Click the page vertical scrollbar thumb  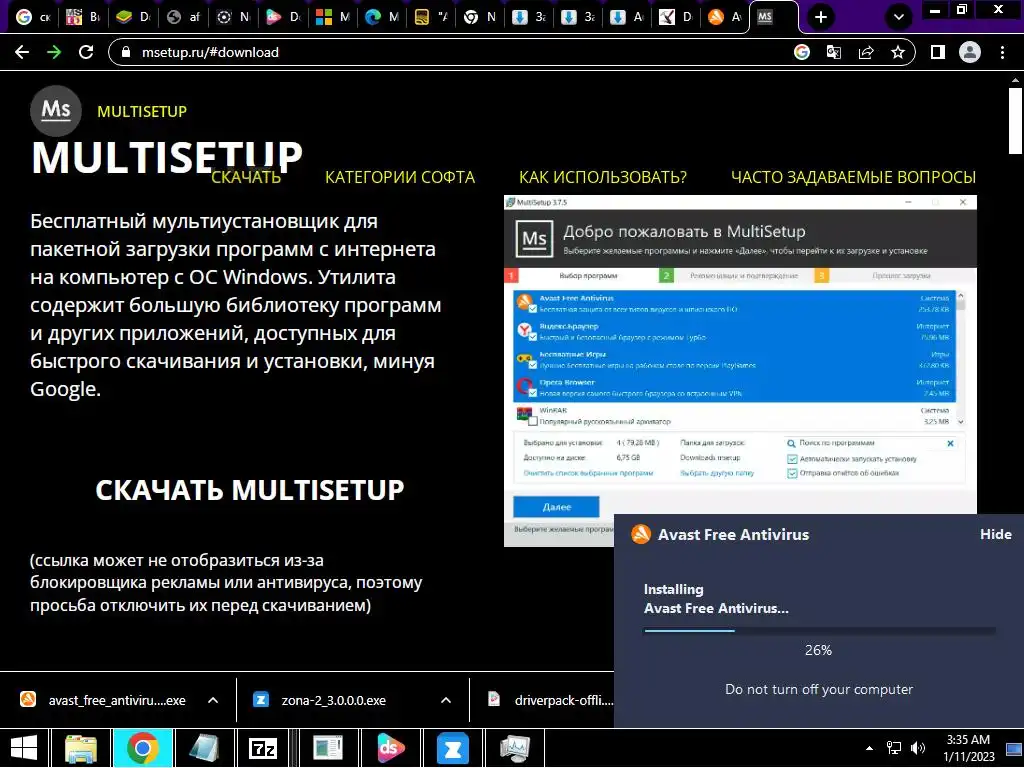(1015, 120)
